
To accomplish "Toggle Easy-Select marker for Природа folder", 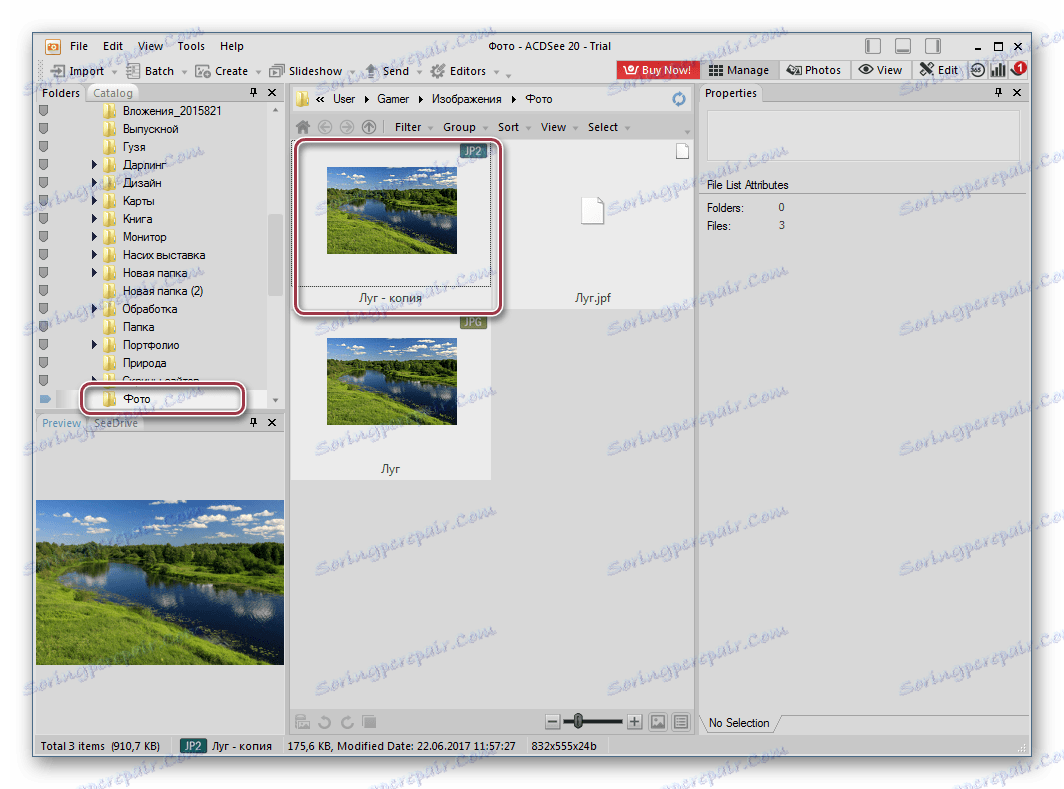I will click(43, 362).
